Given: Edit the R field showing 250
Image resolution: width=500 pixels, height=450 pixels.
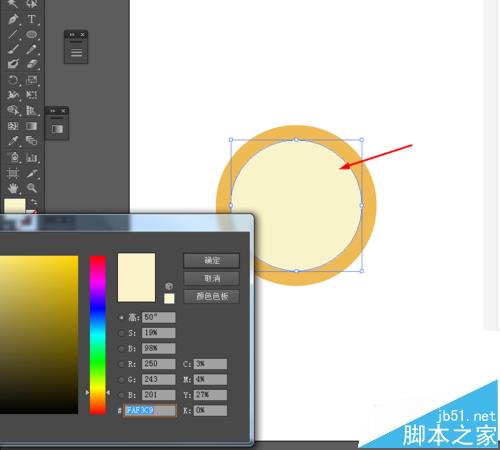Looking at the screenshot, I should tap(159, 364).
